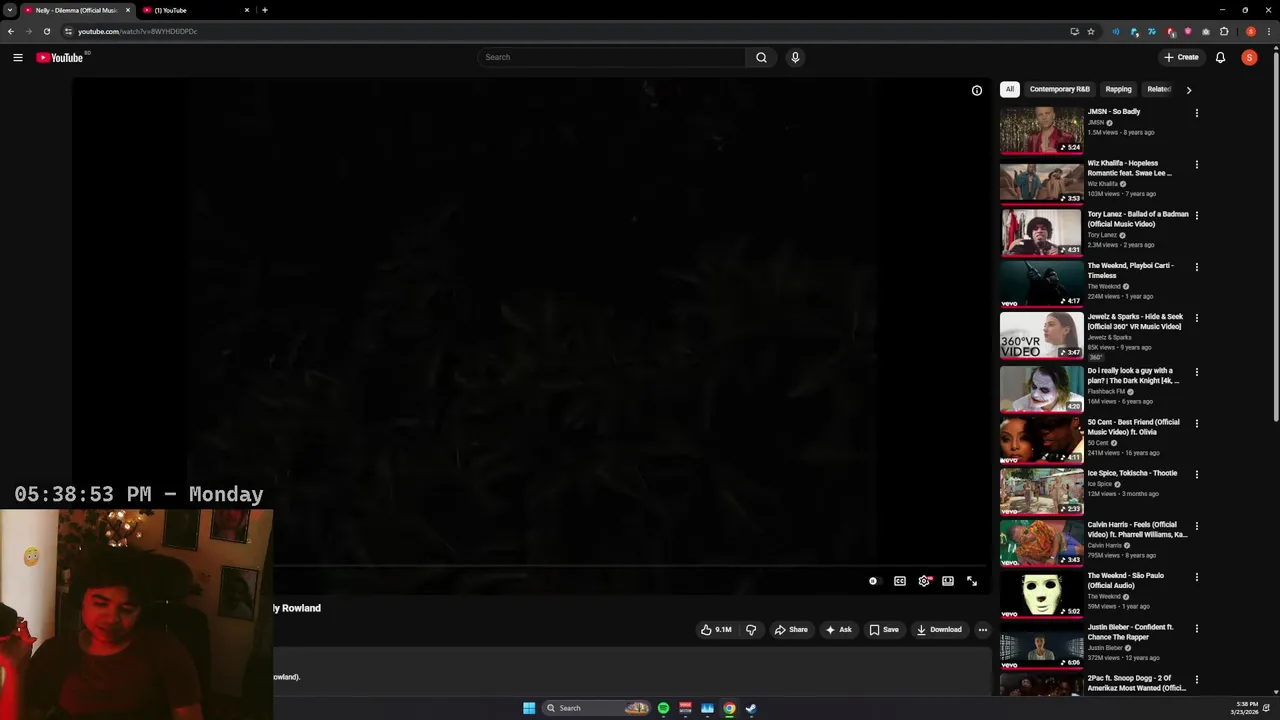Go to the YouTube home logo

tap(60, 57)
